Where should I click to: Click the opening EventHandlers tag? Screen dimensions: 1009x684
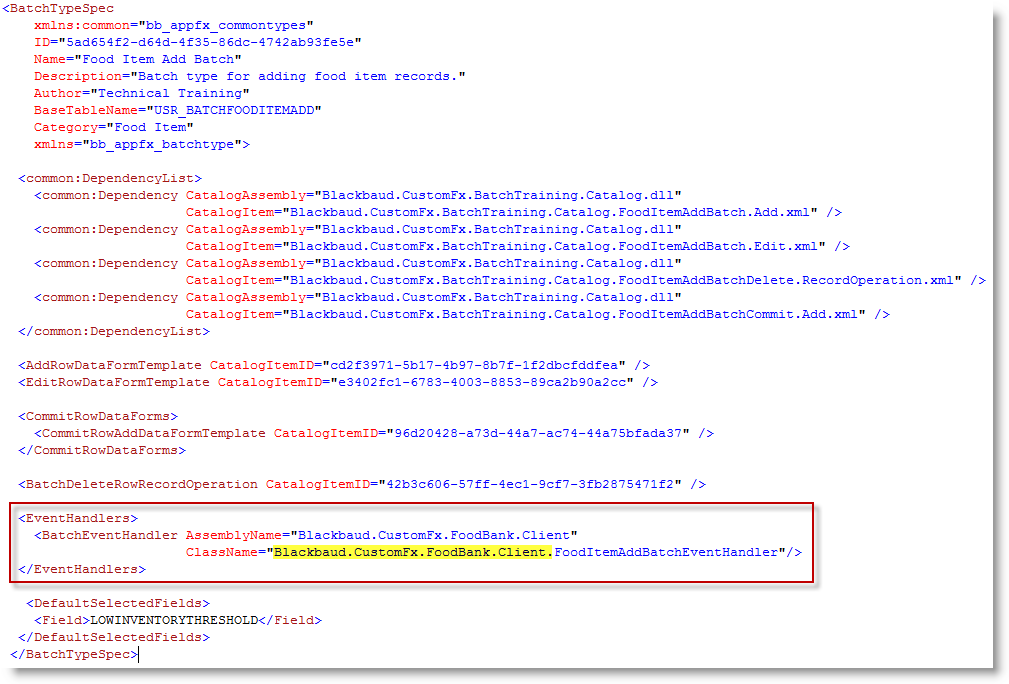[78, 519]
